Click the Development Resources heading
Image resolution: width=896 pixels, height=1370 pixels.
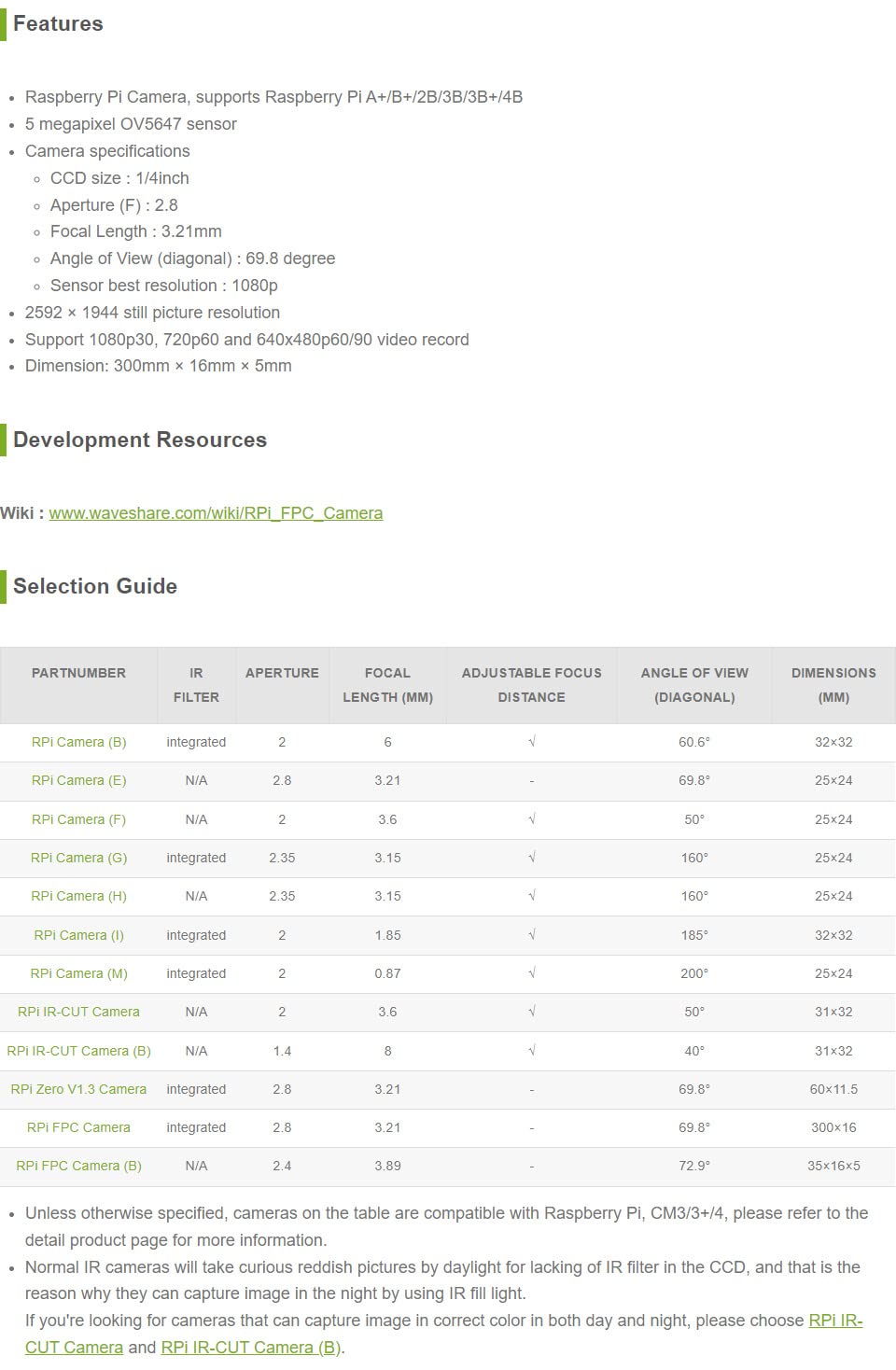[140, 440]
